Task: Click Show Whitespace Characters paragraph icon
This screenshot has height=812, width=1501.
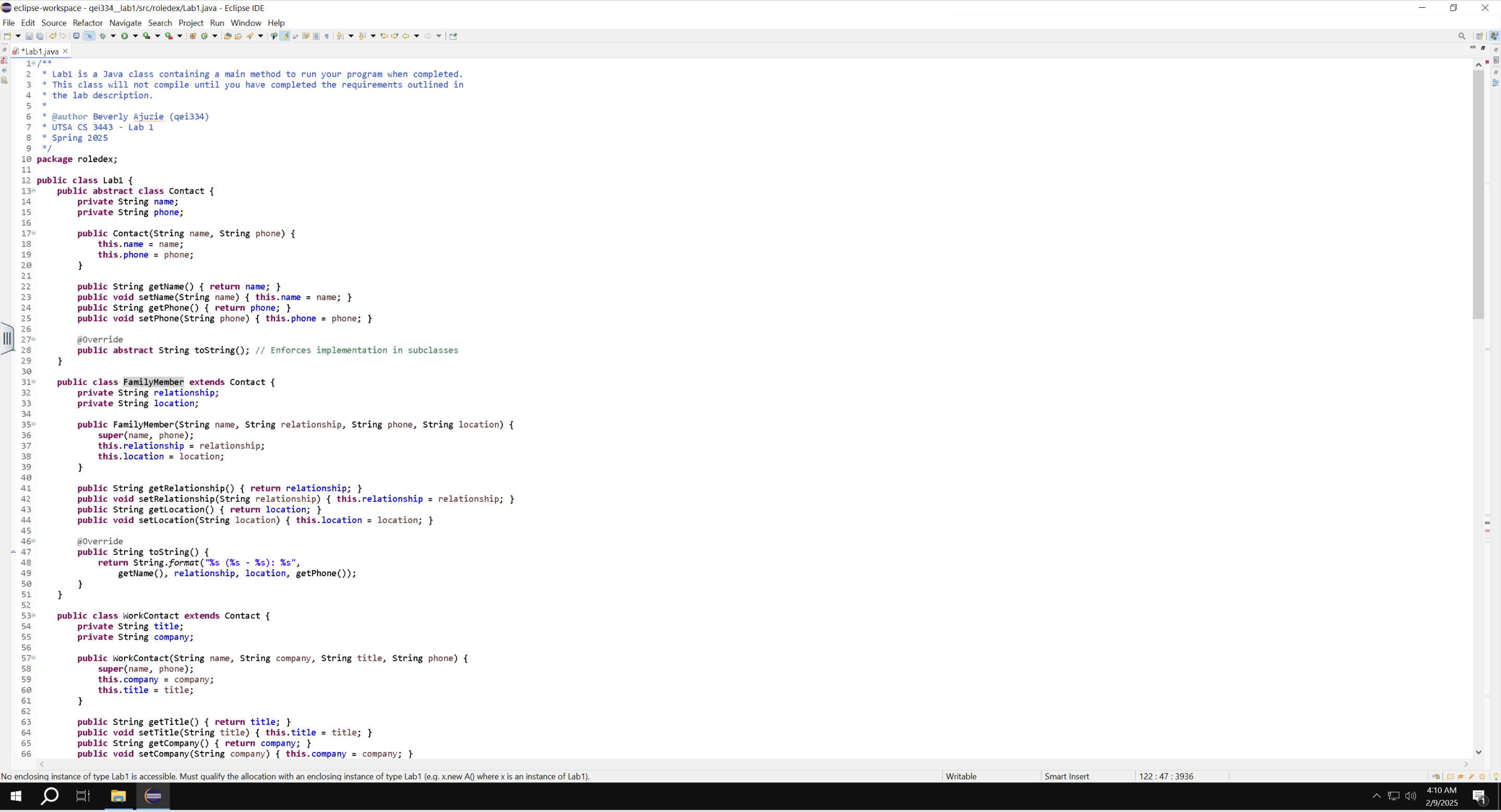Action: 327,36
